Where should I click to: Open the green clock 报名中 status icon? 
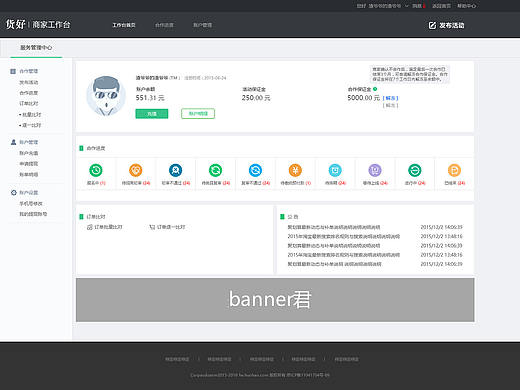(96, 170)
